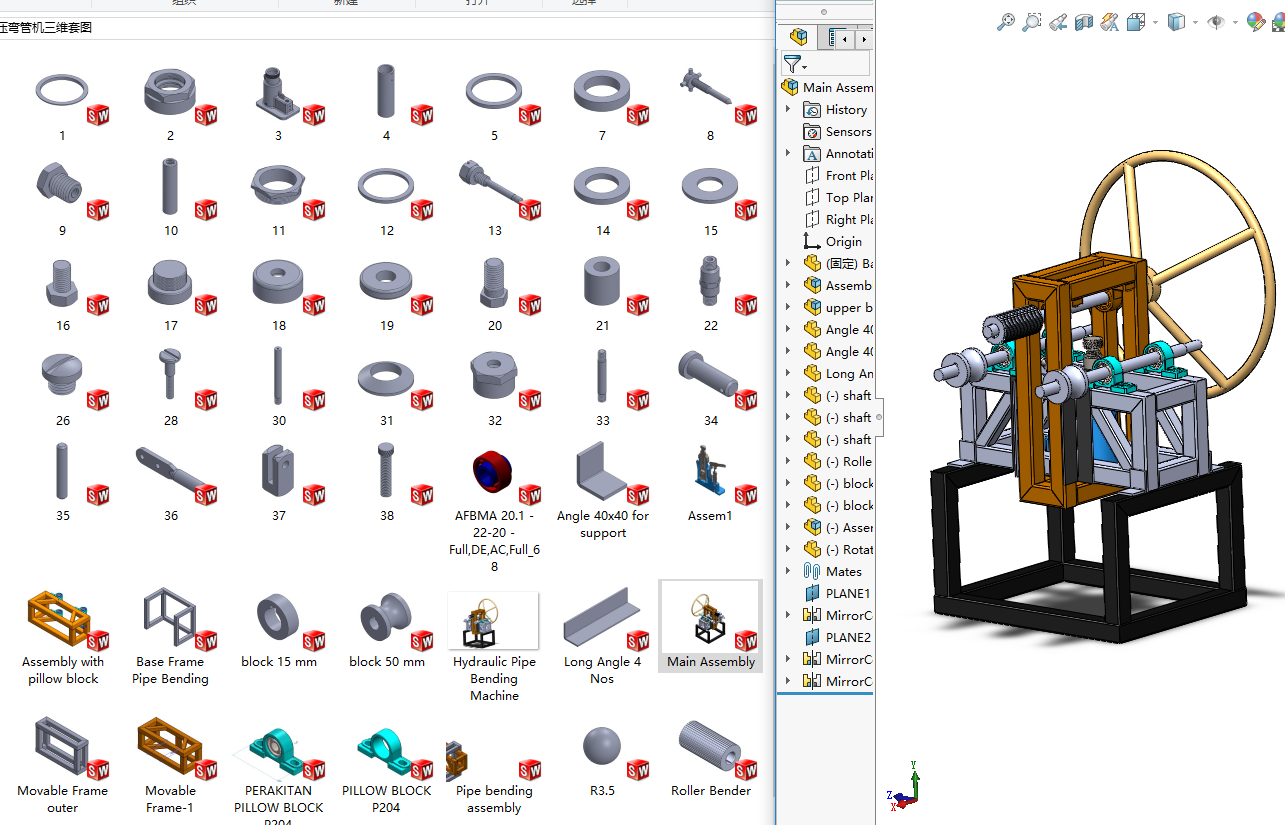Viewport: 1285px width, 825px height.
Task: Open the FeatureManager design tree tab
Action: click(798, 38)
